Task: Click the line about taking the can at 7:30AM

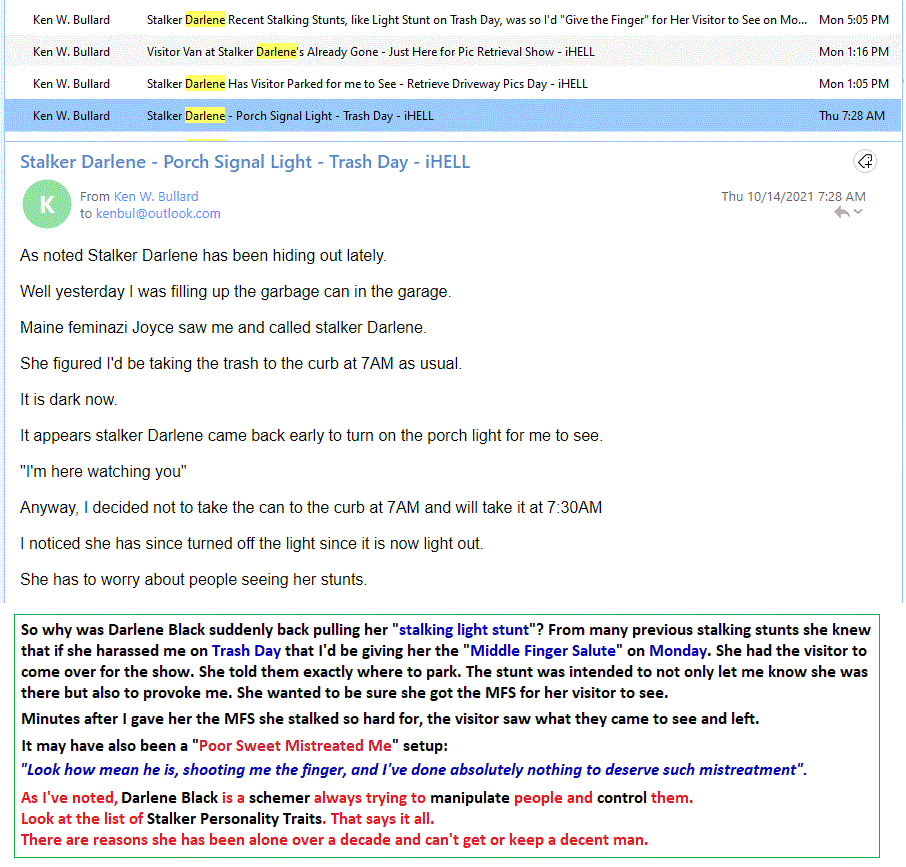Action: (x=311, y=508)
